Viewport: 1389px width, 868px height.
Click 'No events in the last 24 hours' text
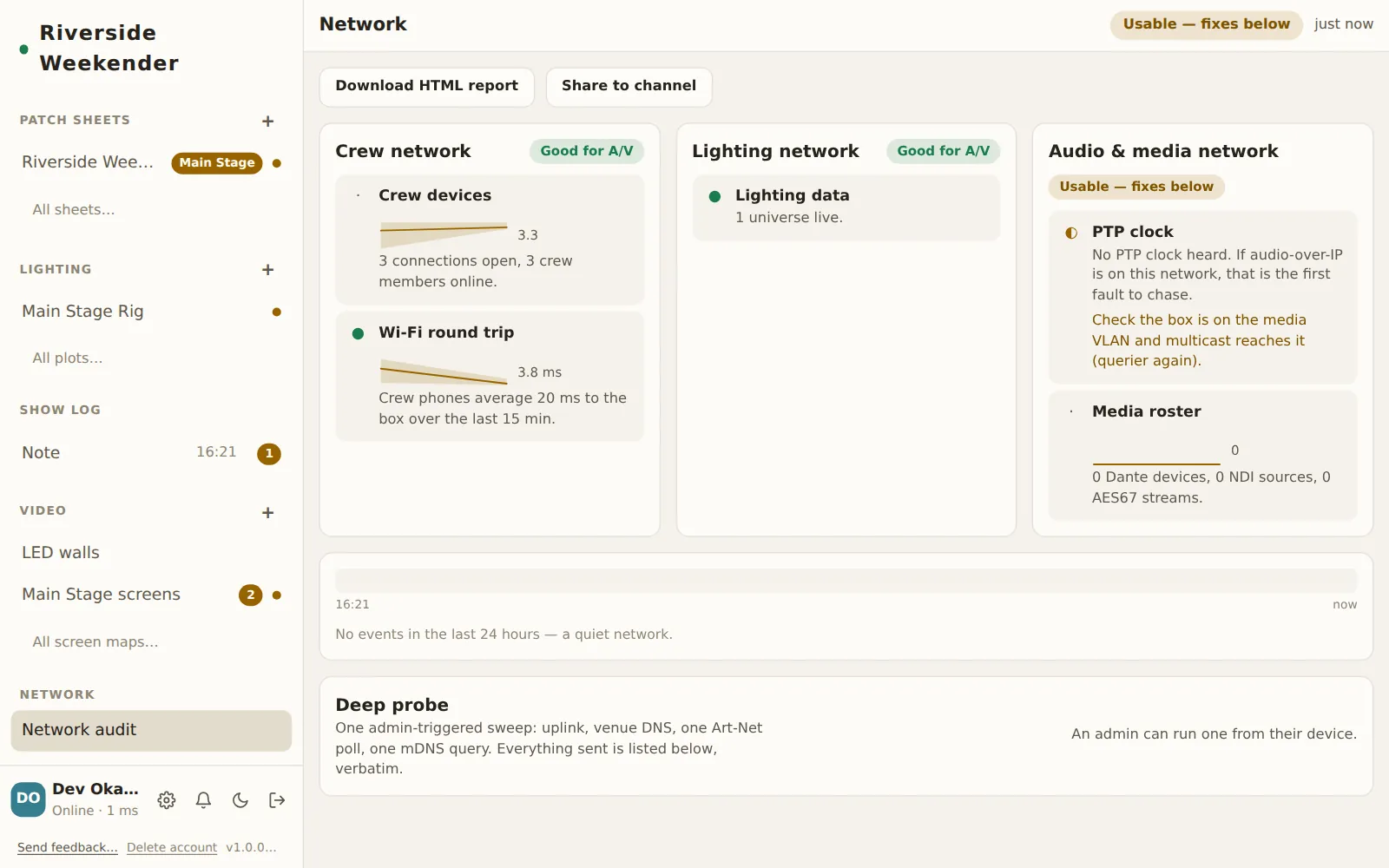coord(504,635)
